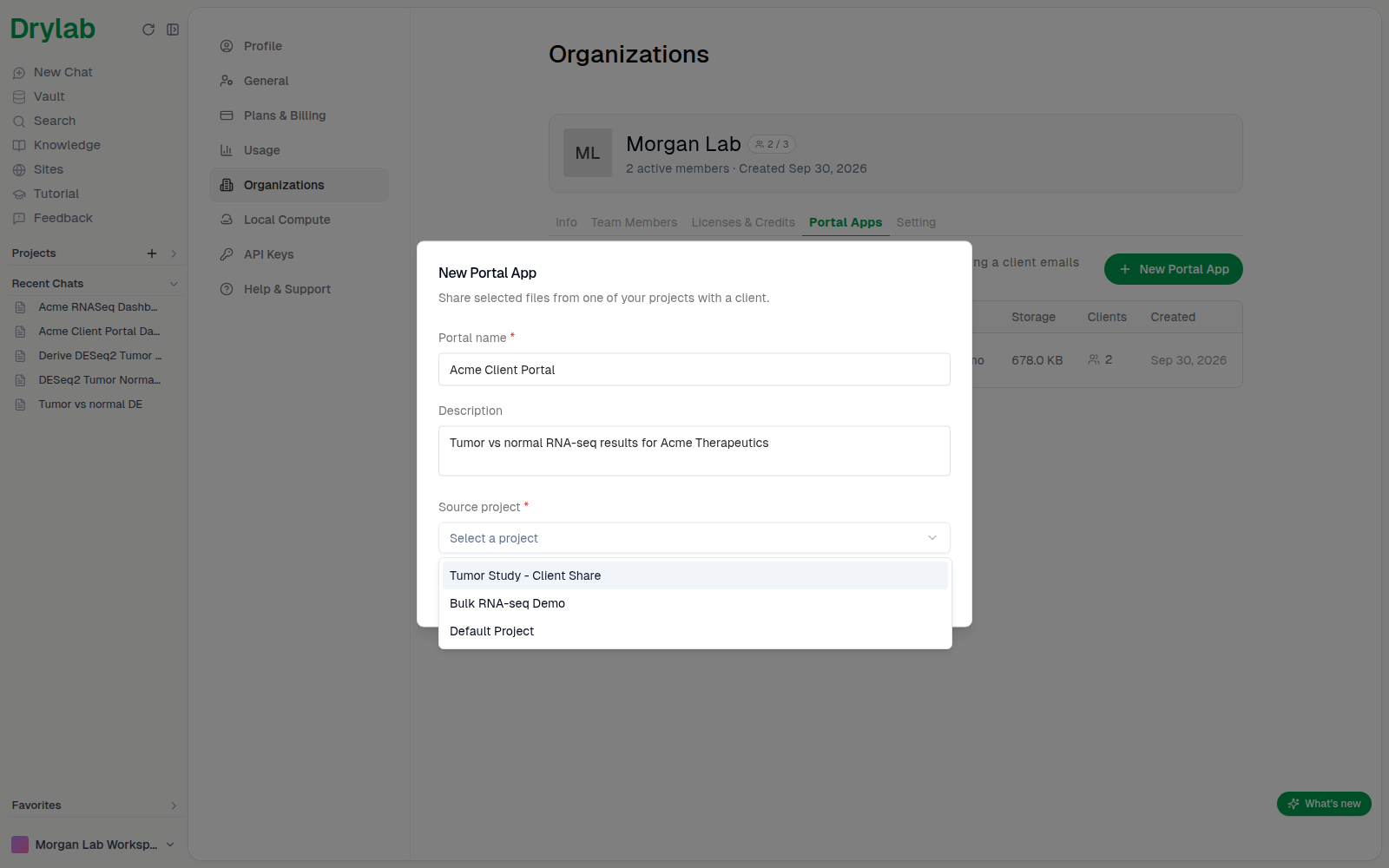The width and height of the screenshot is (1389, 868).
Task: Click the What's new button
Action: point(1324,804)
